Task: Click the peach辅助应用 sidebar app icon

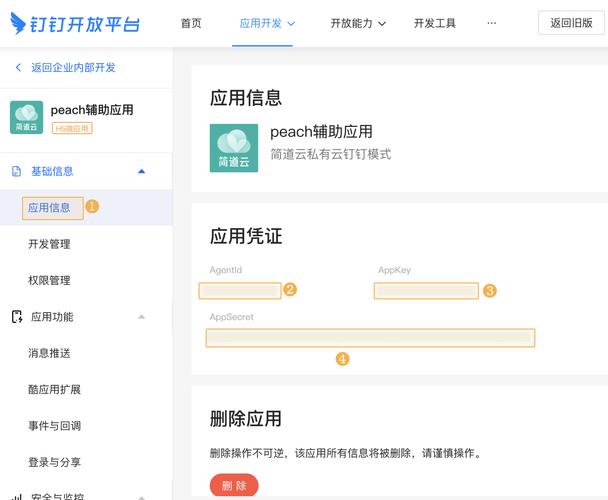Action: coord(26,117)
